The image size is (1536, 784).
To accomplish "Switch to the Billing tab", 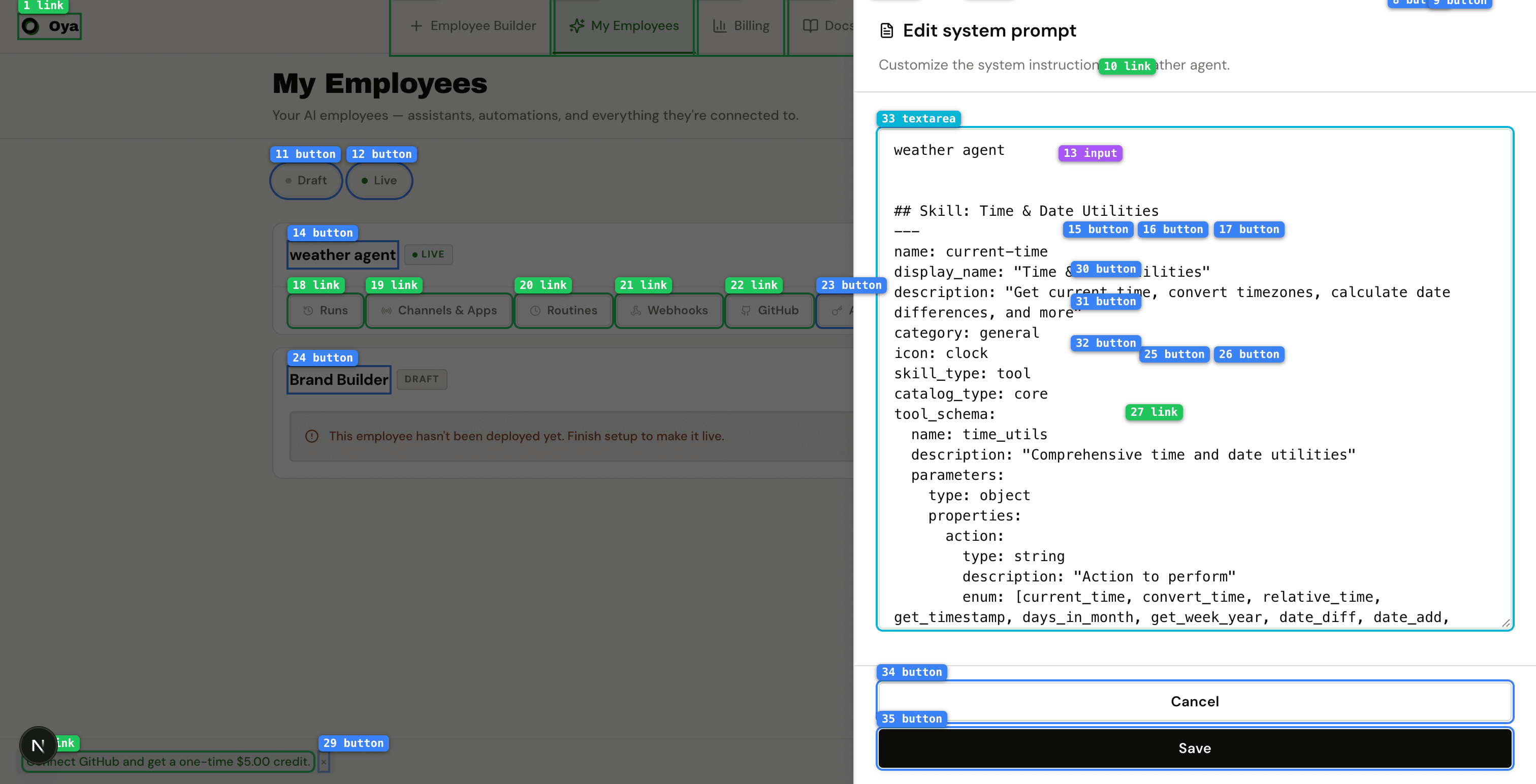I will point(741,25).
